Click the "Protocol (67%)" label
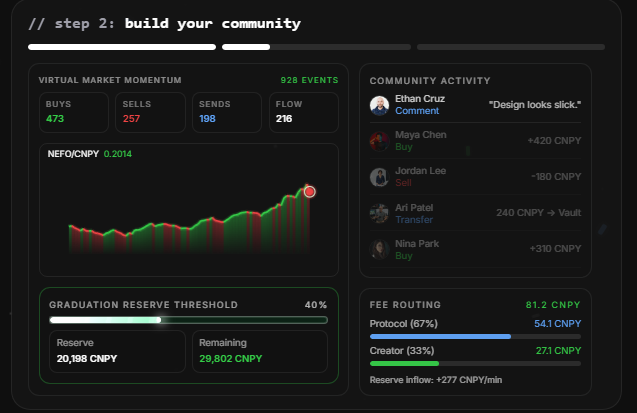637x413 pixels. click(404, 324)
